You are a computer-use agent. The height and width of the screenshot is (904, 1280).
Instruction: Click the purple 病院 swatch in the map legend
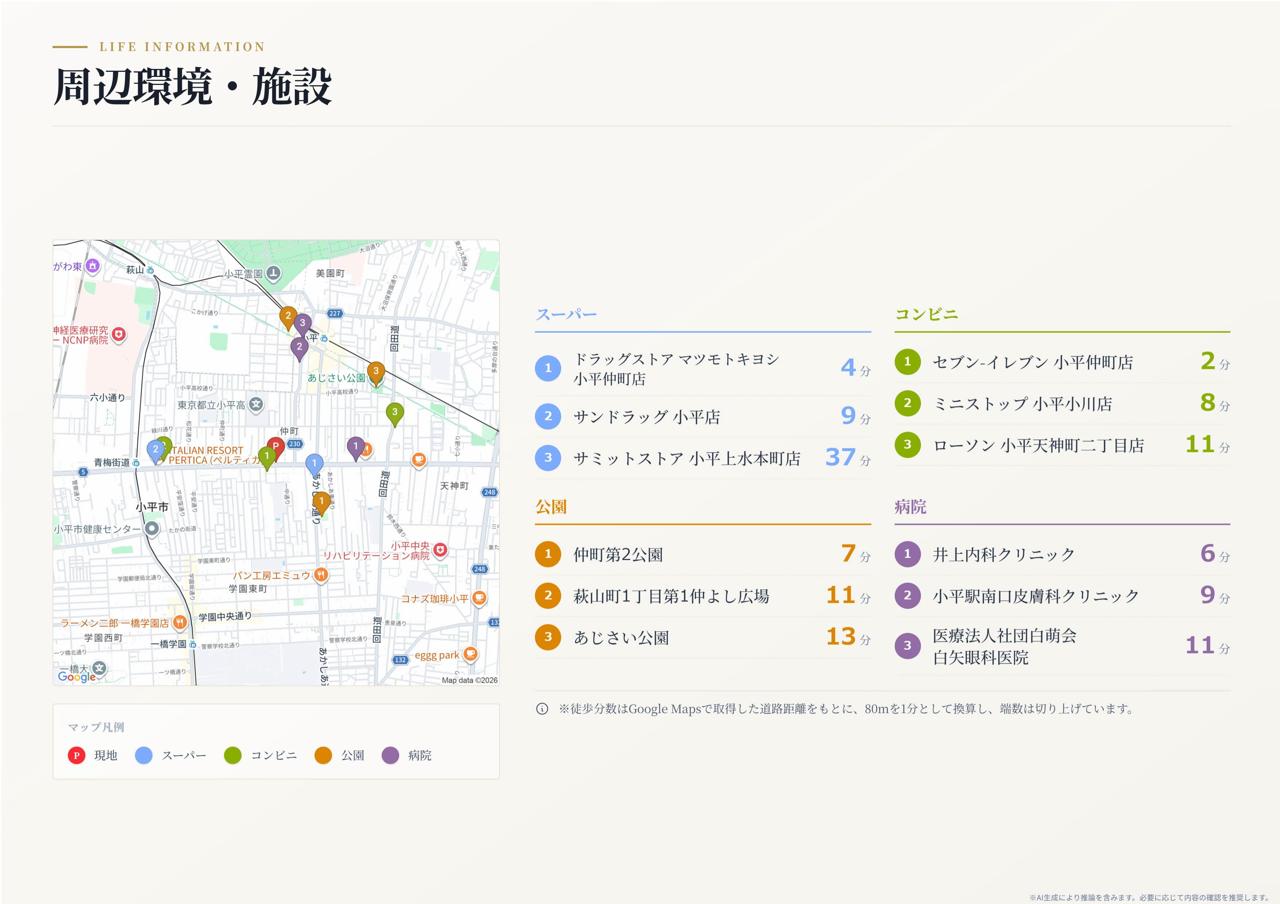click(x=390, y=755)
